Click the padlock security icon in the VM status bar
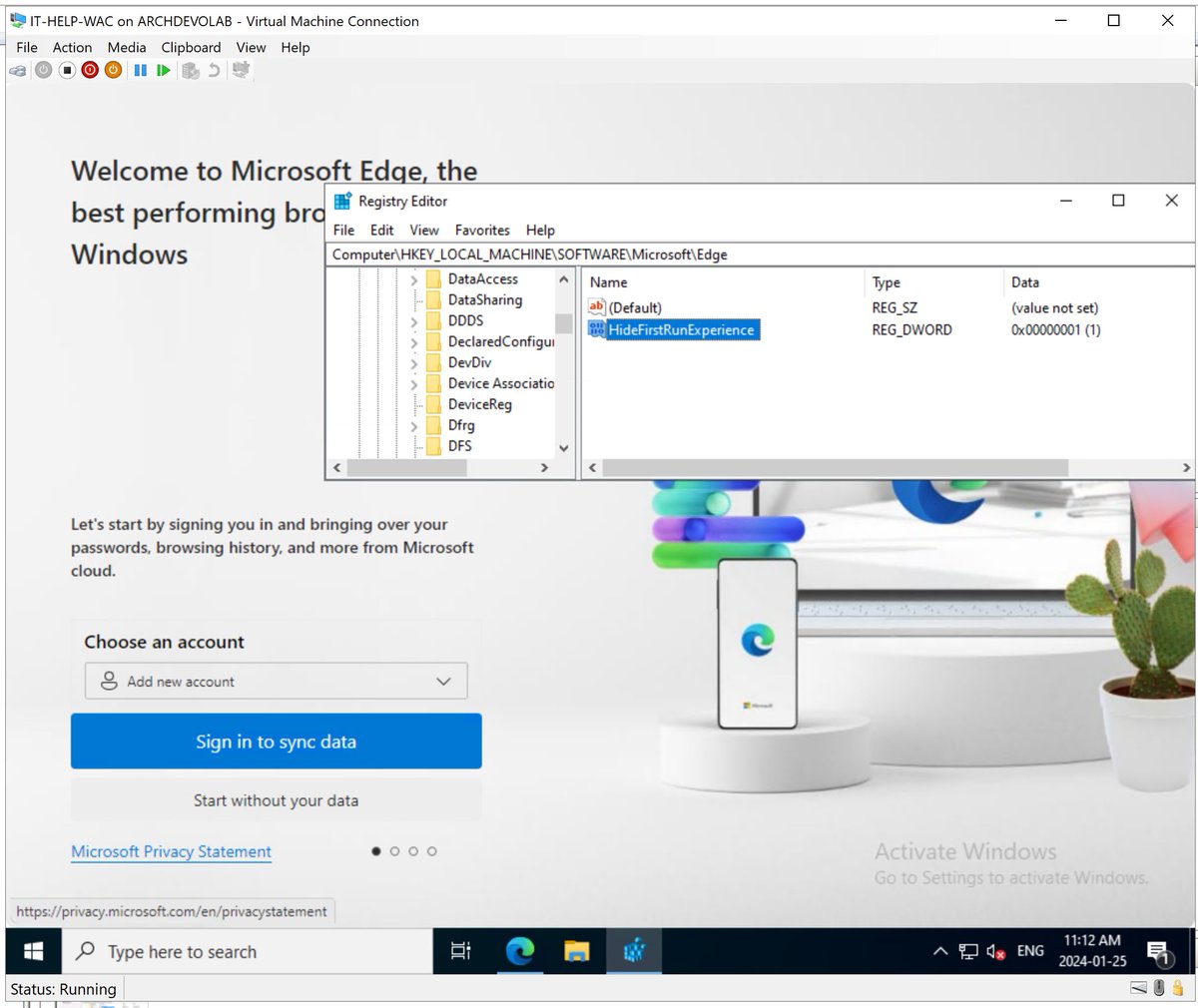Image resolution: width=1198 pixels, height=1008 pixels. (x=1178, y=989)
